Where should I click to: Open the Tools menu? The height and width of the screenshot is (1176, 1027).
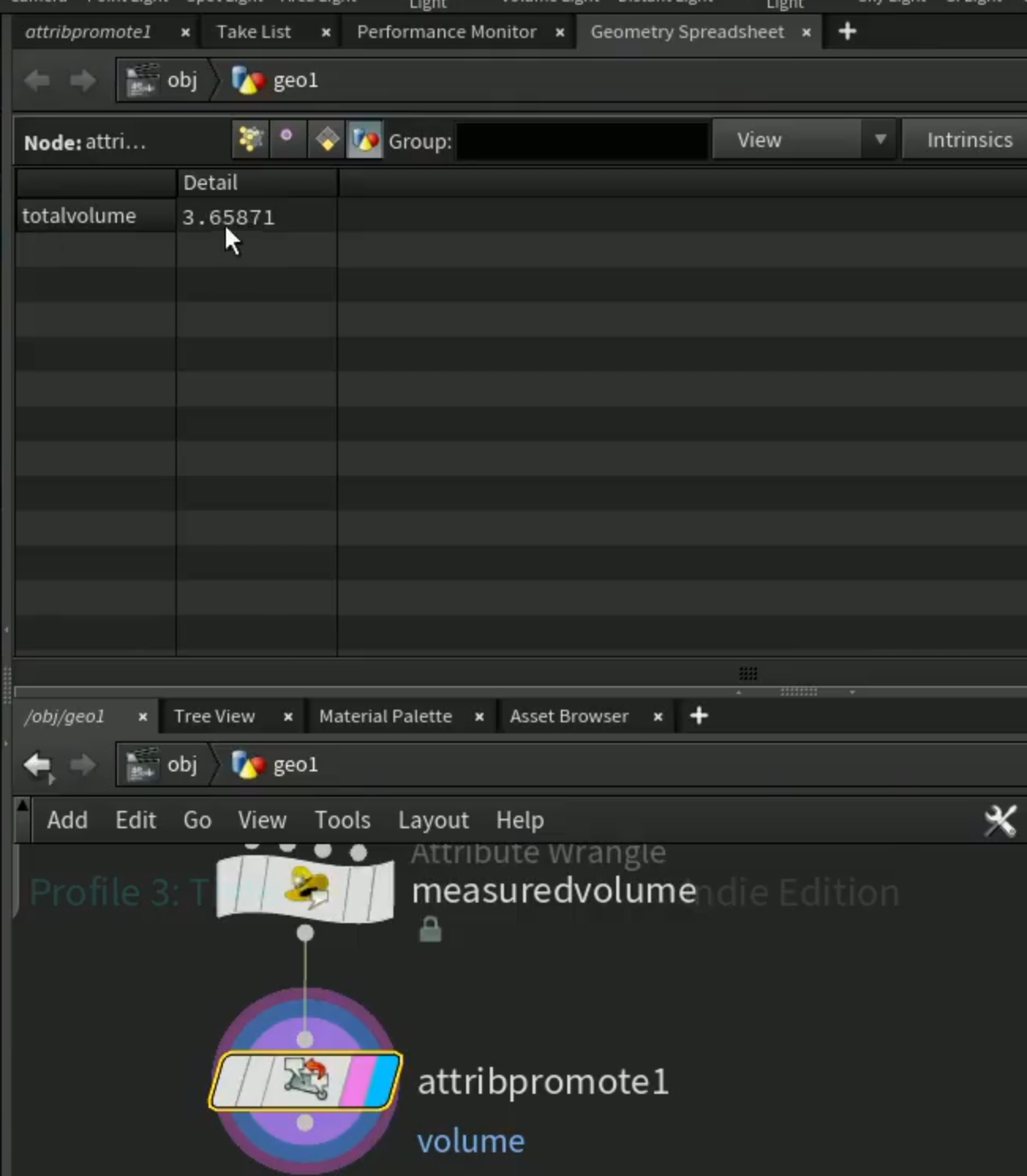342,820
